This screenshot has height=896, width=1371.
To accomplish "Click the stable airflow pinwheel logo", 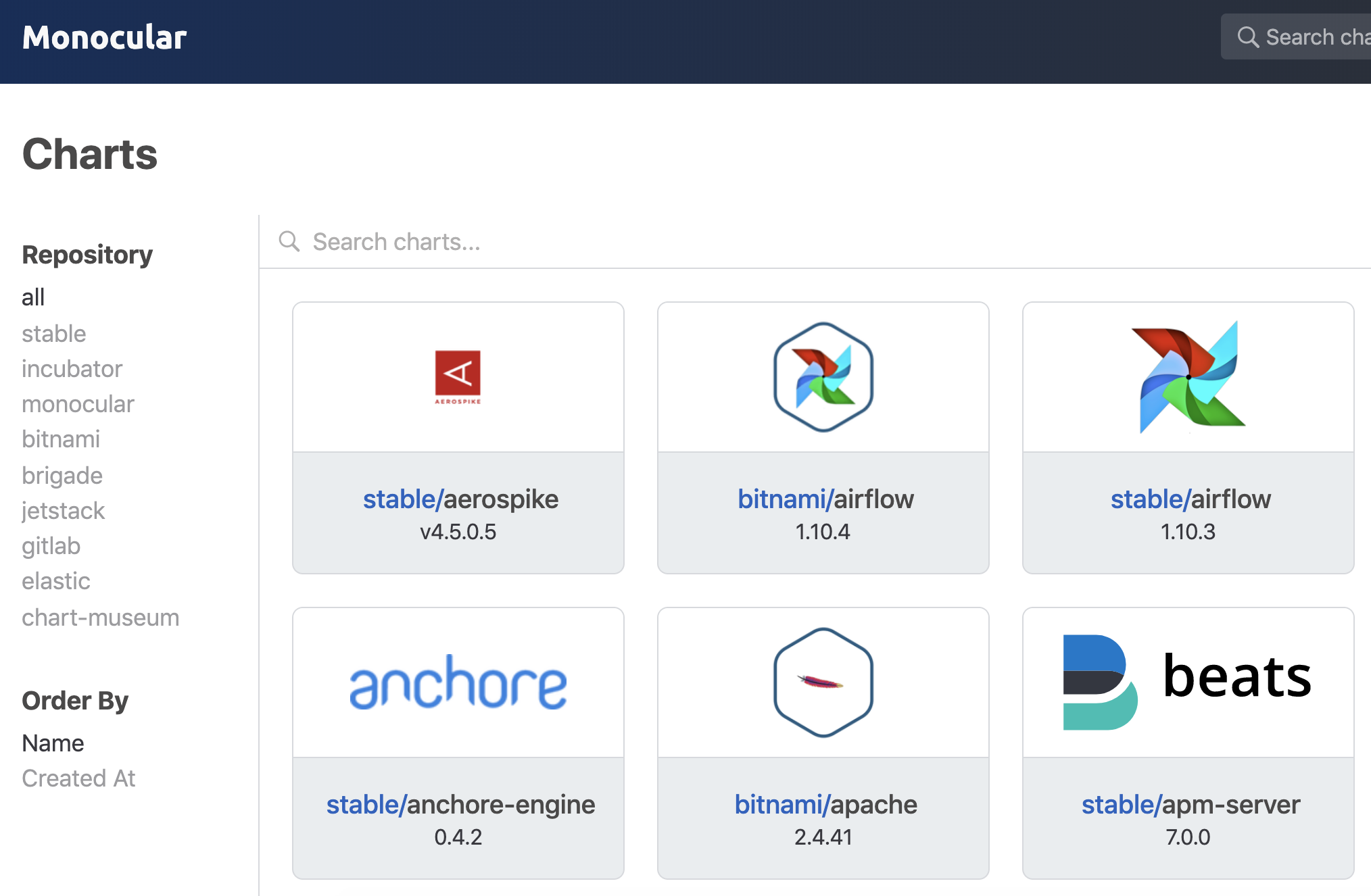I will coord(1188,376).
